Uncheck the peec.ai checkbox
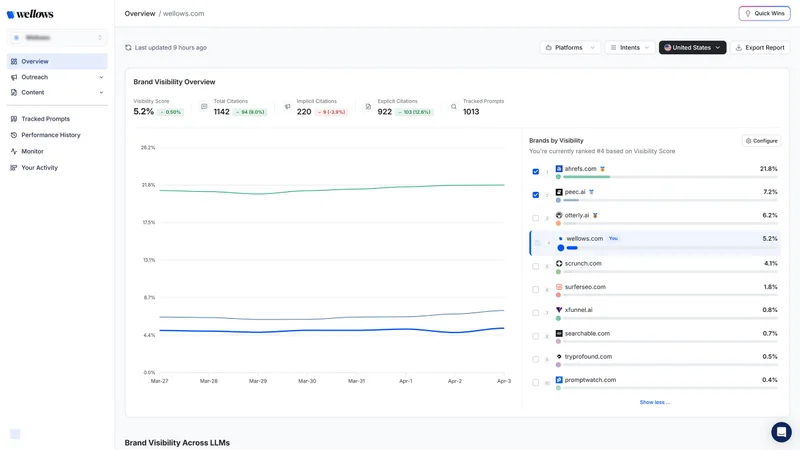Viewport: 800px width, 450px height. click(x=536, y=195)
